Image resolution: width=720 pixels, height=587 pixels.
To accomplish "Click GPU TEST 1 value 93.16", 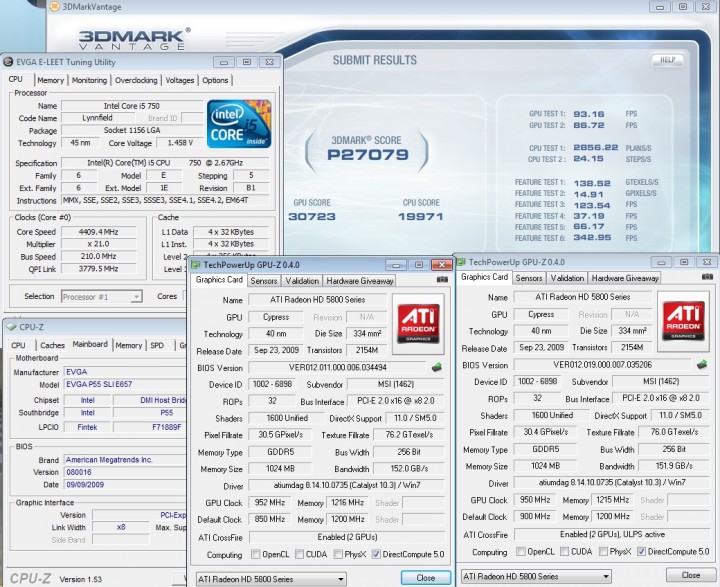I will point(589,114).
